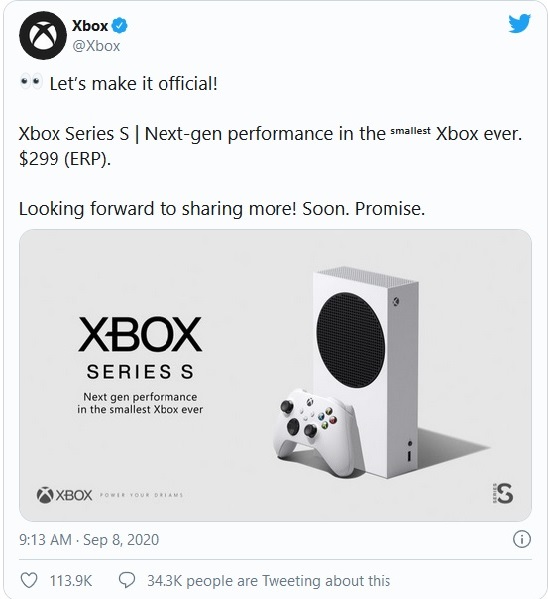Open the Xbox display name
Viewport: 548px width, 599px height.
90,26
